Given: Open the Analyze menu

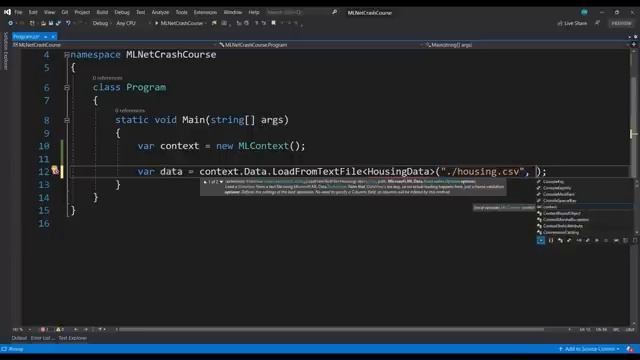Looking at the screenshot, I should point(160,12).
